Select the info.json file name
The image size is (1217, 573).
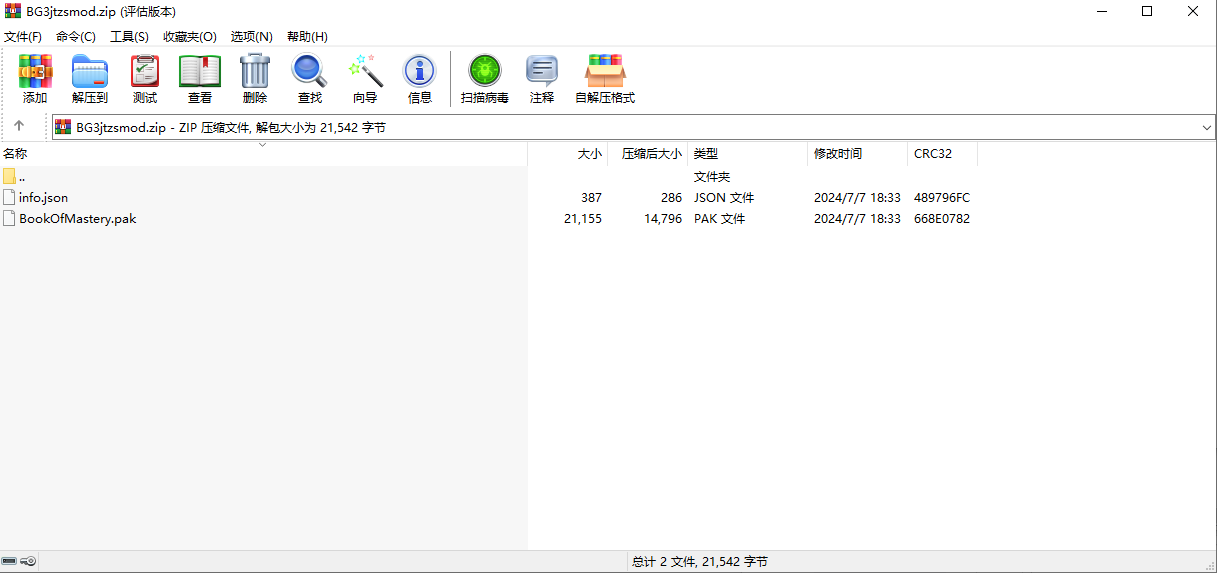click(x=43, y=197)
